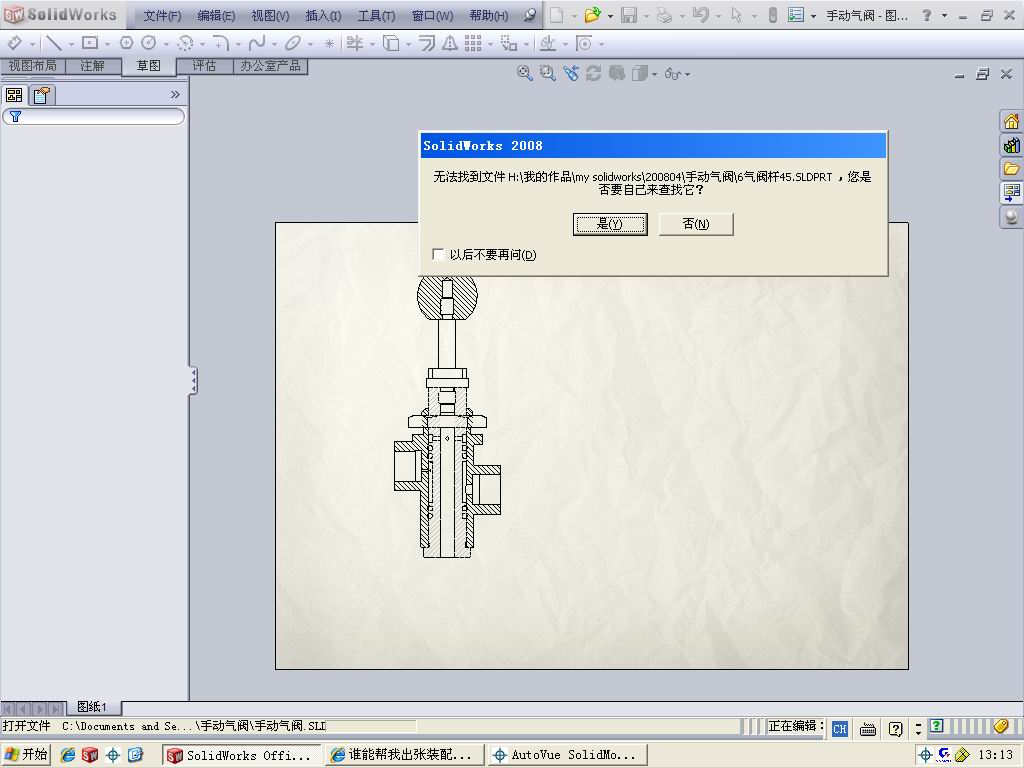1024x768 pixels.
Task: Tick the "以后不要再问(D)" checkbox
Action: 438,254
